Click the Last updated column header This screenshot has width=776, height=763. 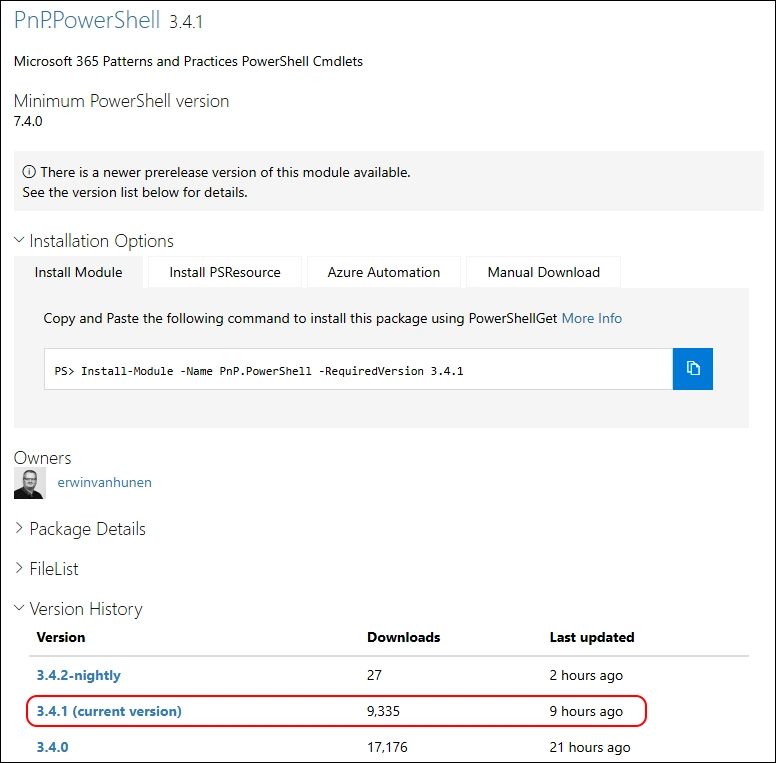tap(592, 637)
